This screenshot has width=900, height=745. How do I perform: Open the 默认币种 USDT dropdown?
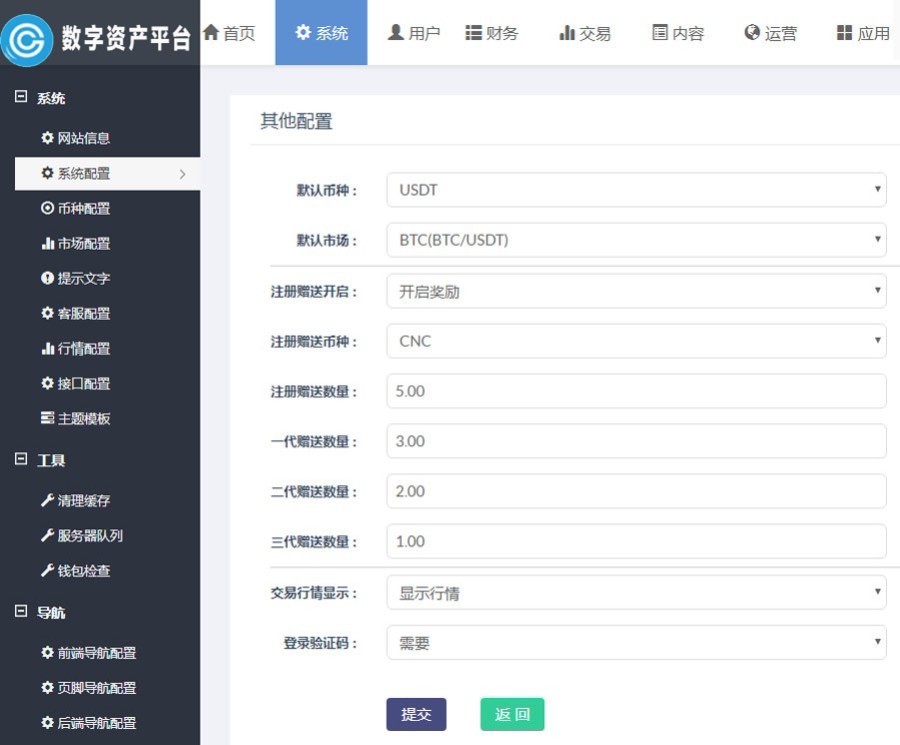click(635, 189)
